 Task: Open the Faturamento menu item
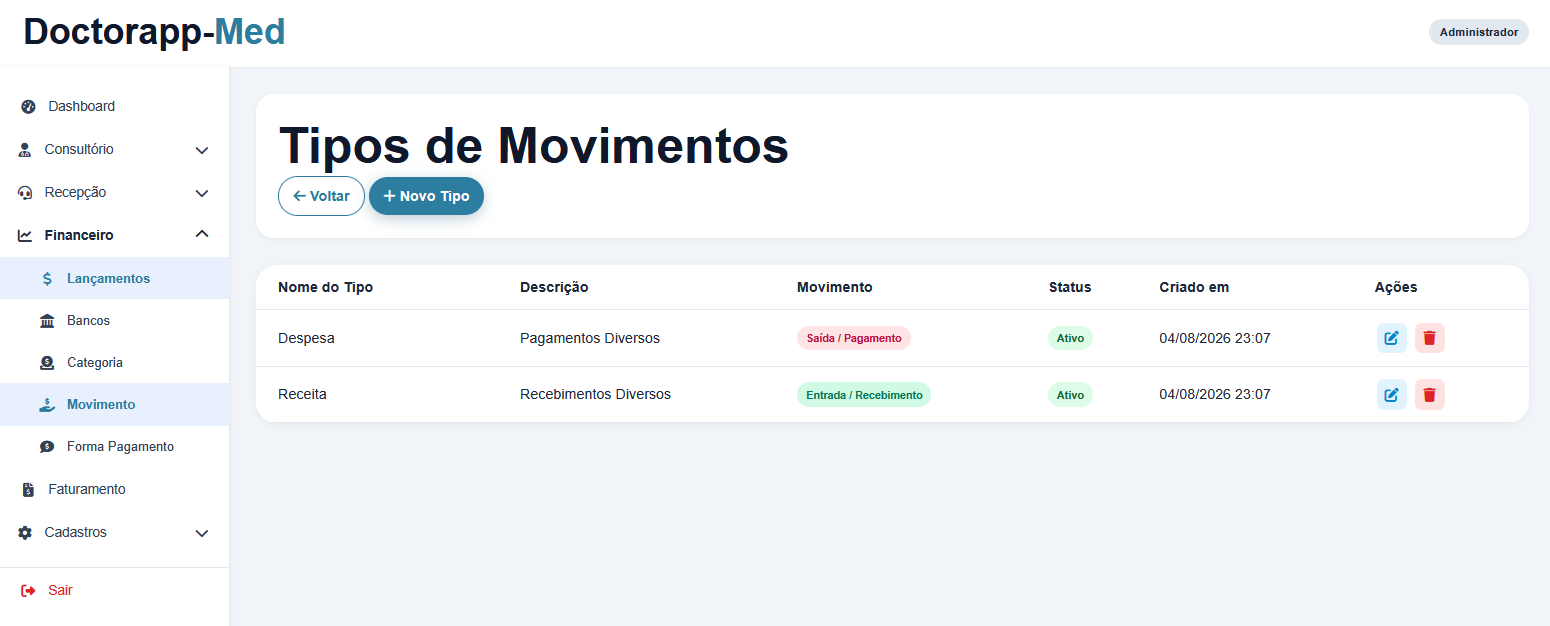point(114,489)
